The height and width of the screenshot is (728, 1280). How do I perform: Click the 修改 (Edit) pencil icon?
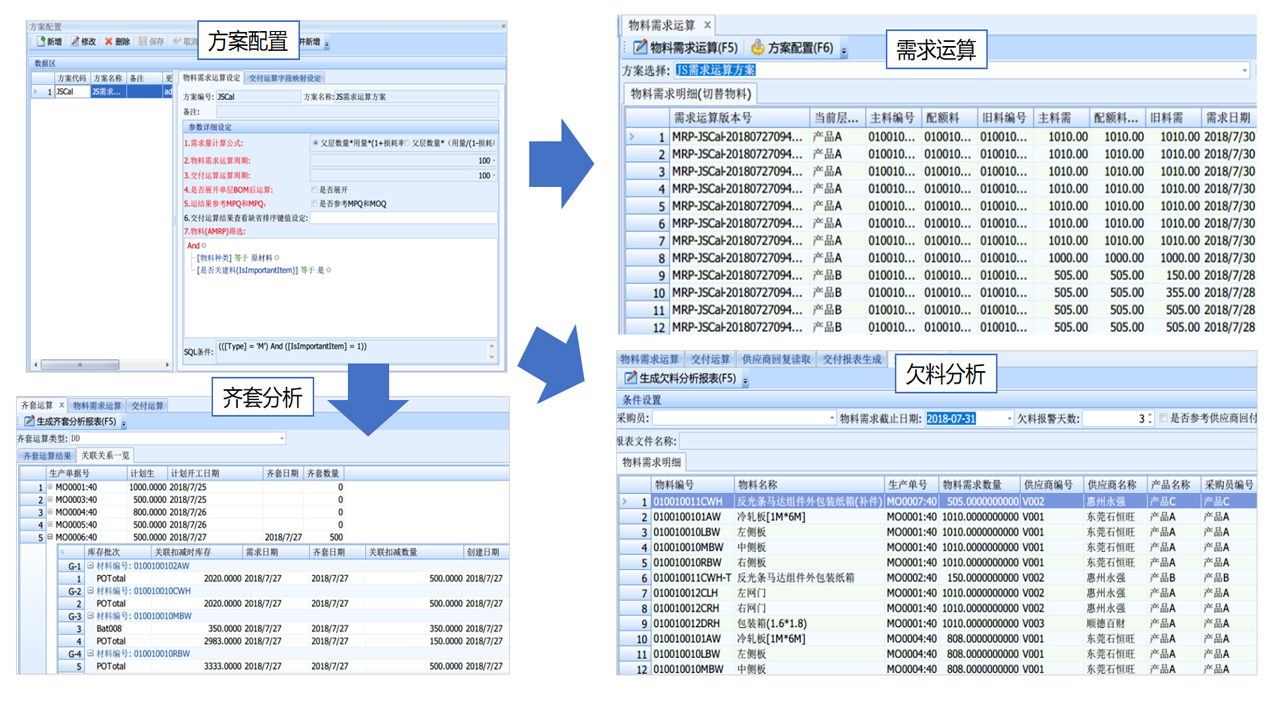(76, 42)
